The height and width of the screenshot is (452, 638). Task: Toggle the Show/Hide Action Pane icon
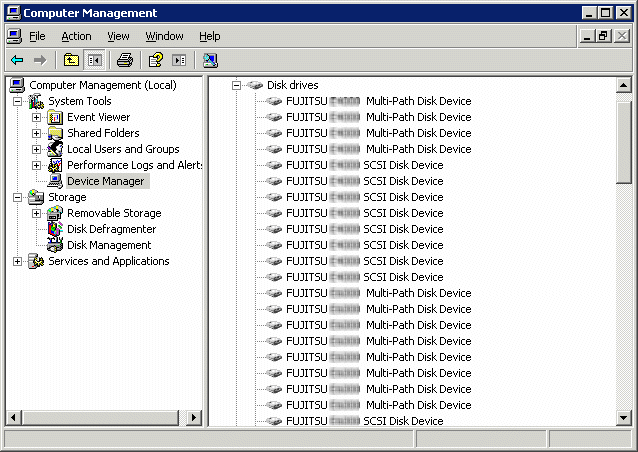(x=179, y=61)
